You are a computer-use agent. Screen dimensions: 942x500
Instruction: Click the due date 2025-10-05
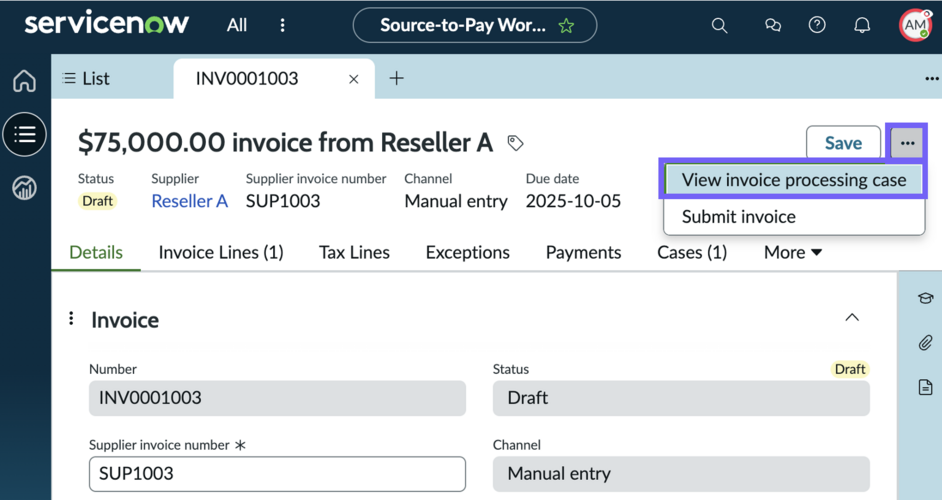(573, 201)
